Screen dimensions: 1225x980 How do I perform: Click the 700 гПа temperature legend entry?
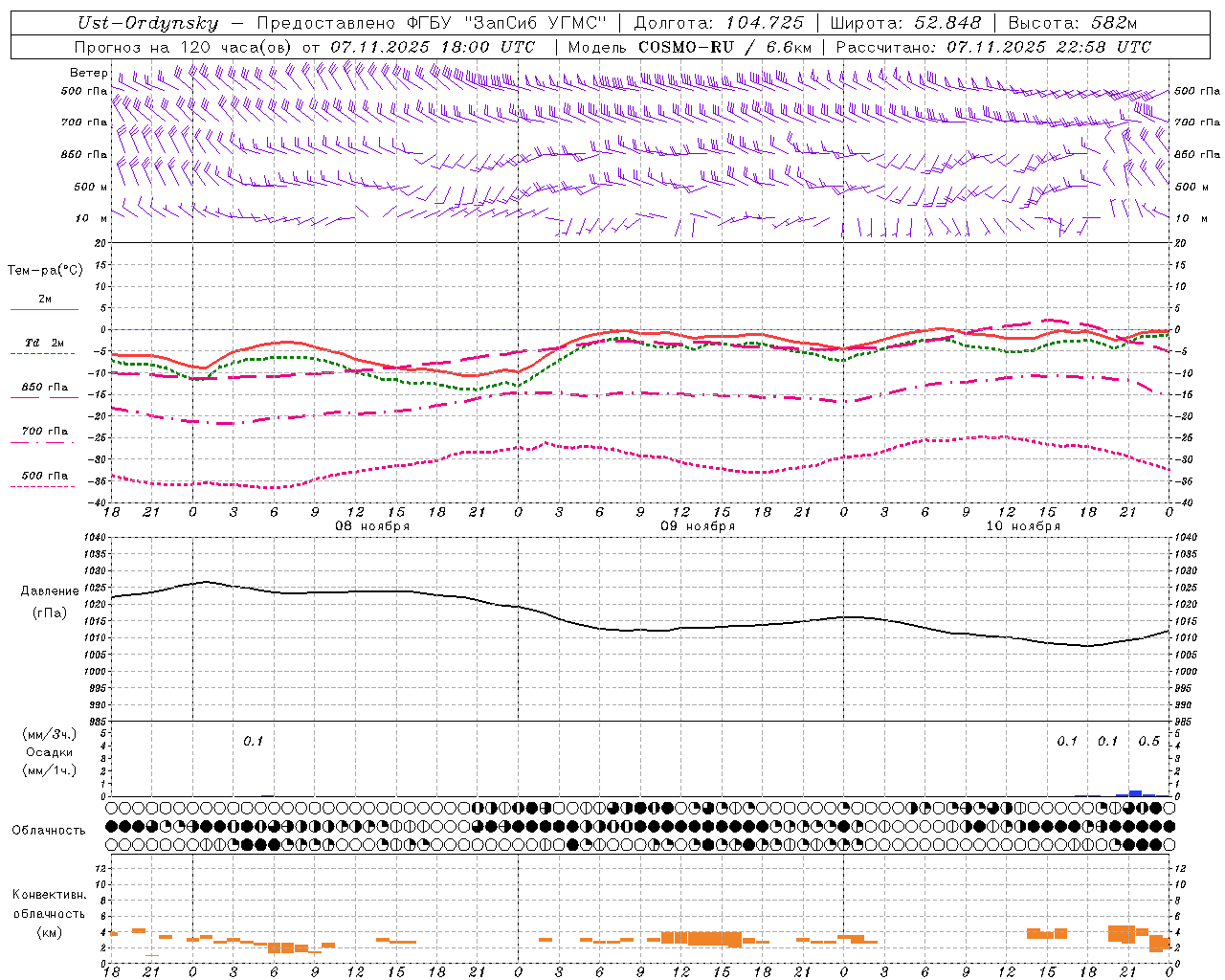coord(45,432)
